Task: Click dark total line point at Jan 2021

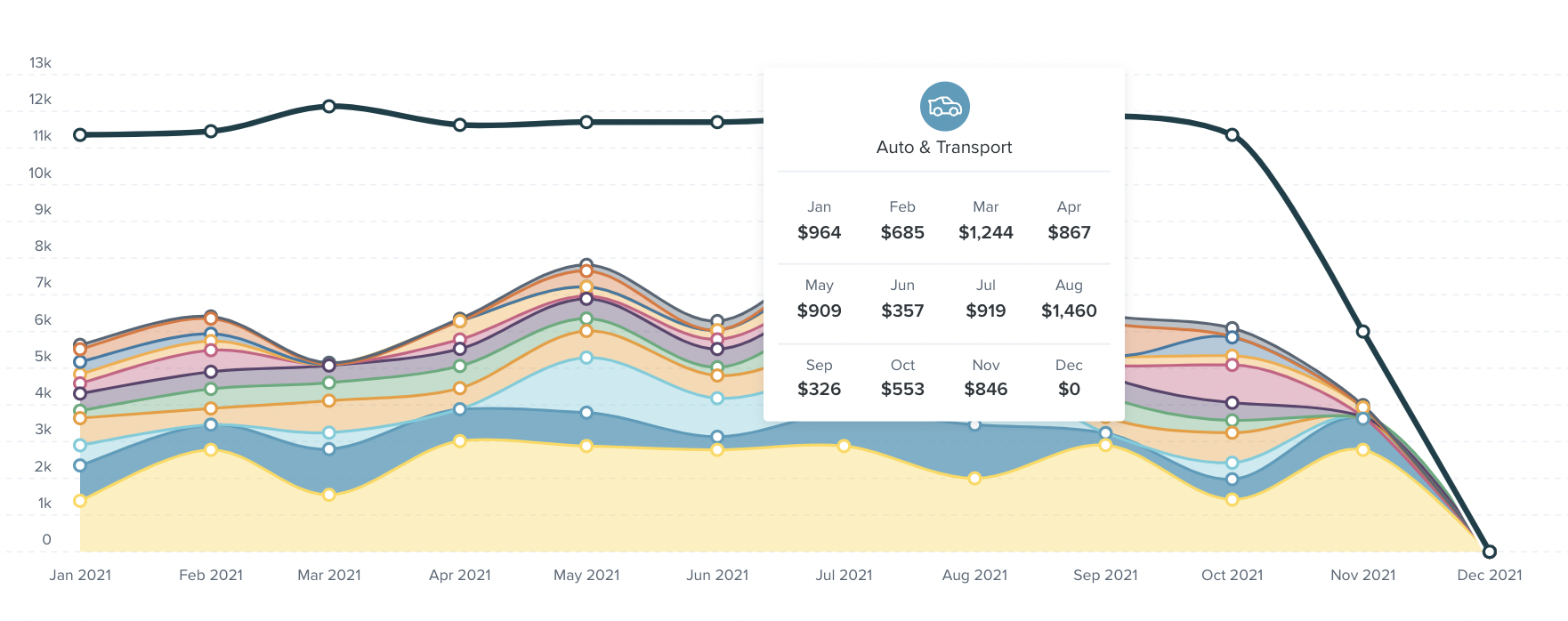Action: [x=80, y=134]
